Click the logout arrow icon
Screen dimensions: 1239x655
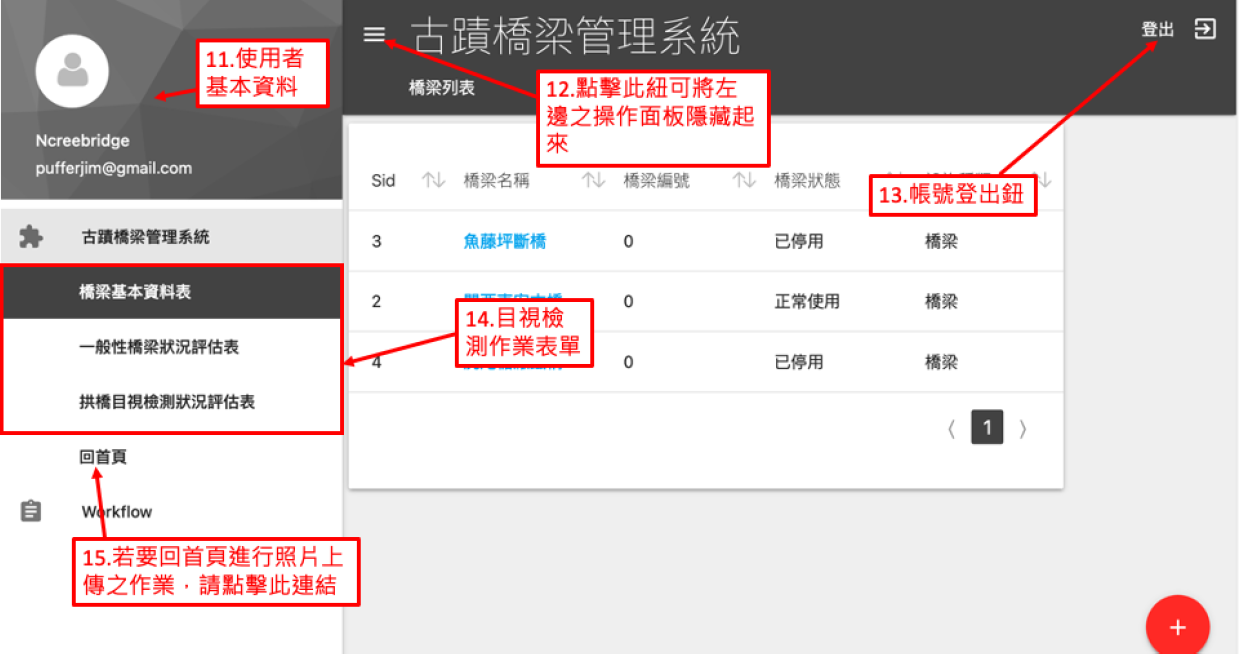pos(1205,29)
